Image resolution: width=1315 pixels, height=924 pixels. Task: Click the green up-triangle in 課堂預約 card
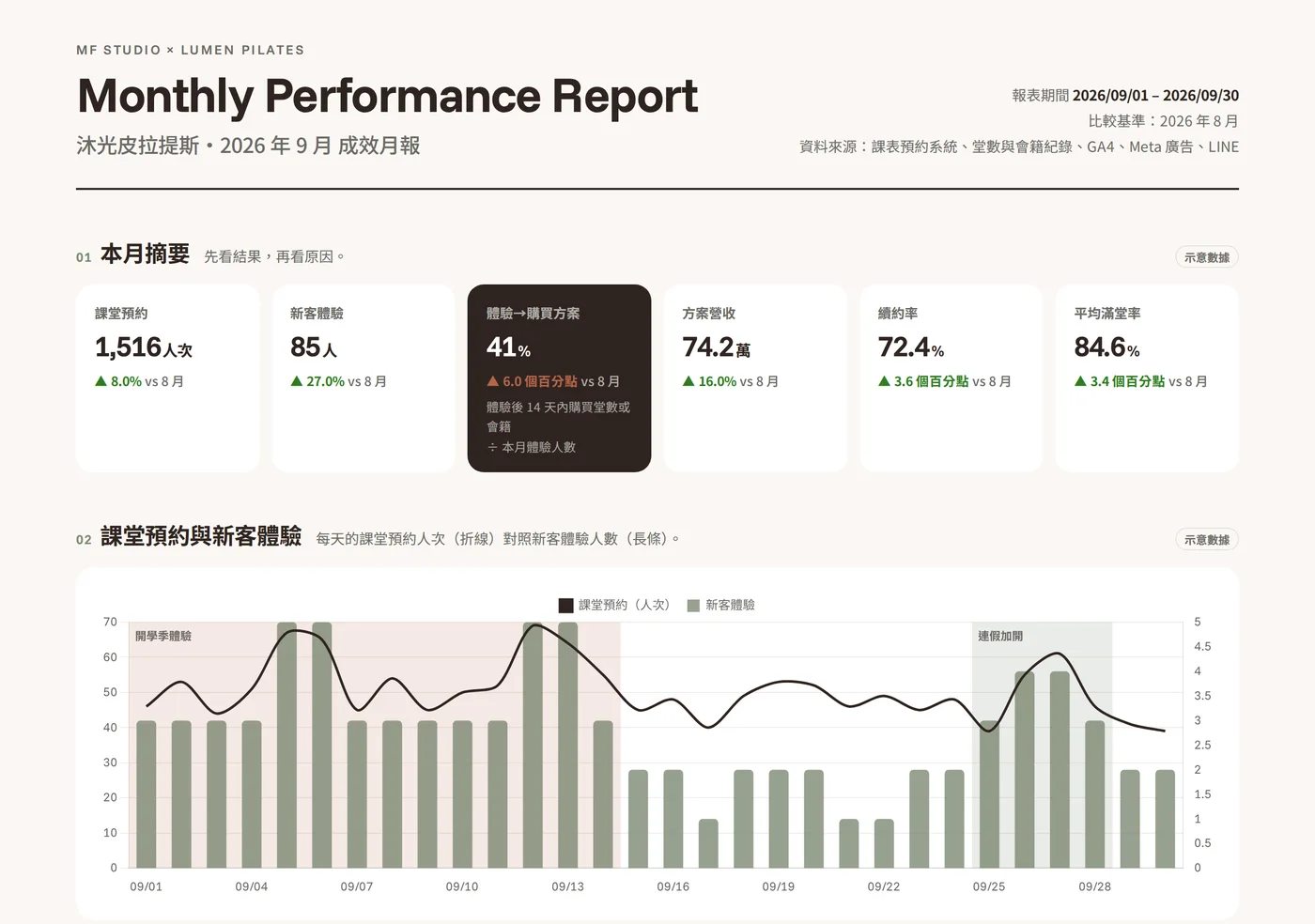point(101,381)
